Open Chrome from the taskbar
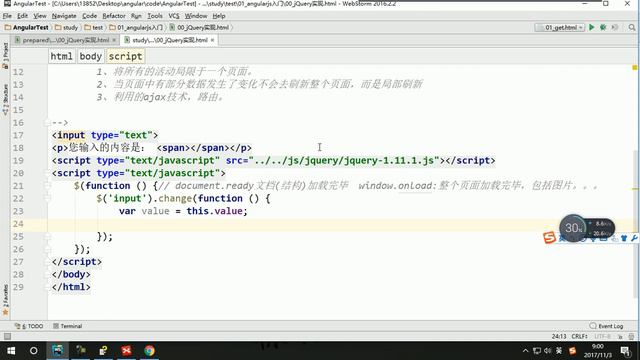This screenshot has height=360, width=640. (149, 351)
